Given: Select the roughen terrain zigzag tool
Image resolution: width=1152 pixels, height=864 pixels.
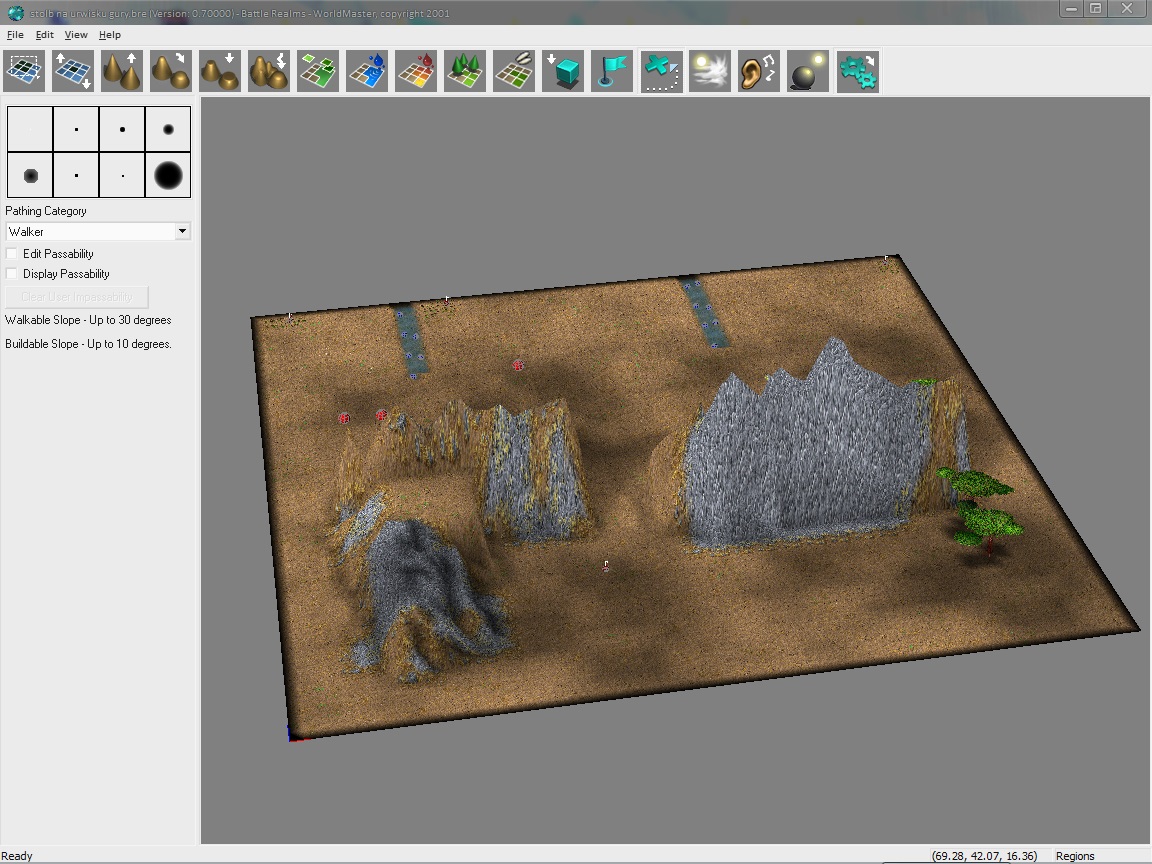Looking at the screenshot, I should (x=269, y=71).
